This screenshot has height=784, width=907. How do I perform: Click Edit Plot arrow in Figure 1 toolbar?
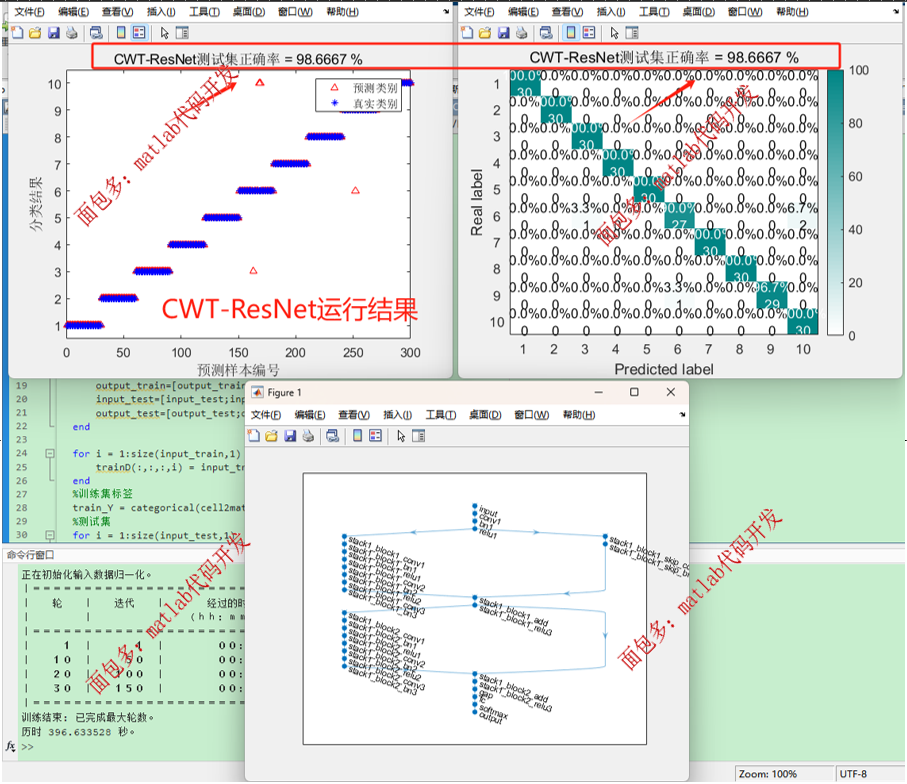click(x=401, y=436)
